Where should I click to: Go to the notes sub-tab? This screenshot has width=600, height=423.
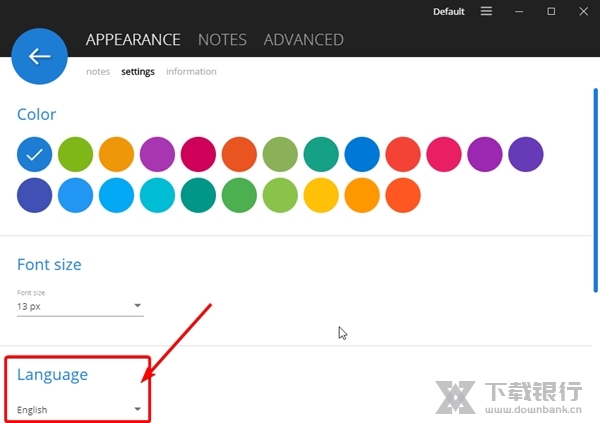tap(98, 72)
